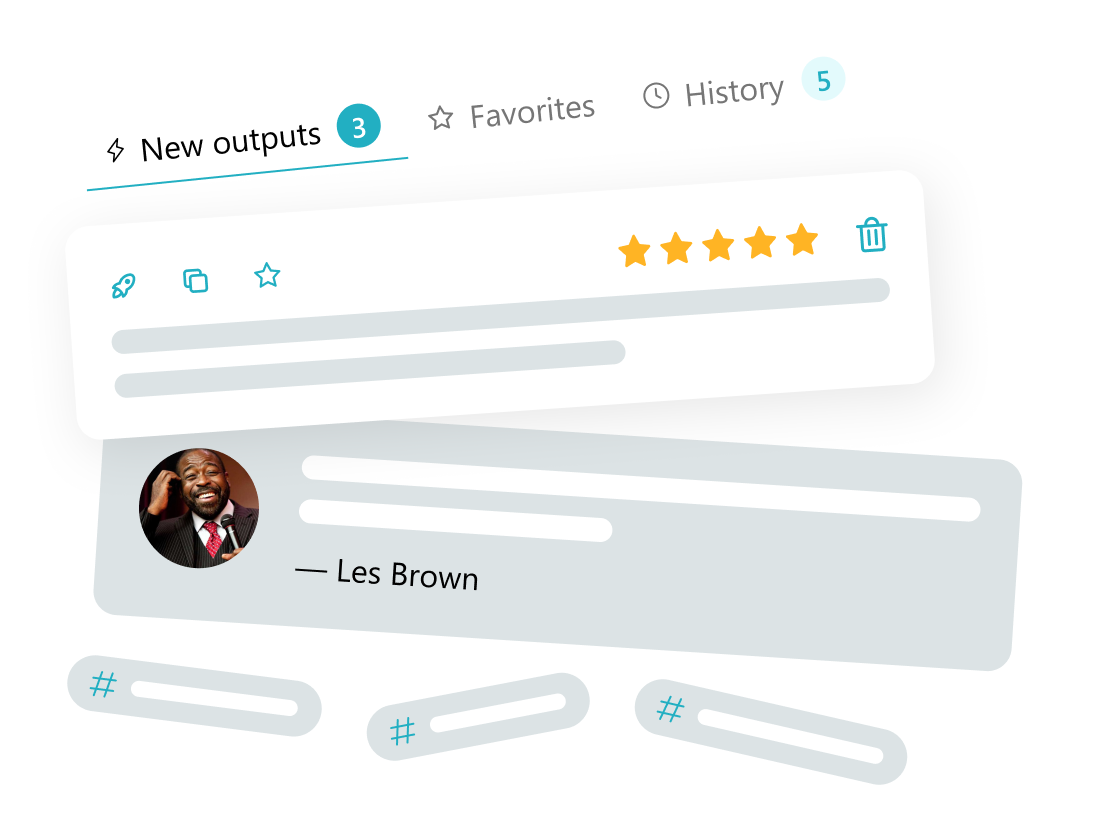Mark output as favorite with the outline star
Image resolution: width=1098 pixels, height=820 pixels.
(x=267, y=275)
